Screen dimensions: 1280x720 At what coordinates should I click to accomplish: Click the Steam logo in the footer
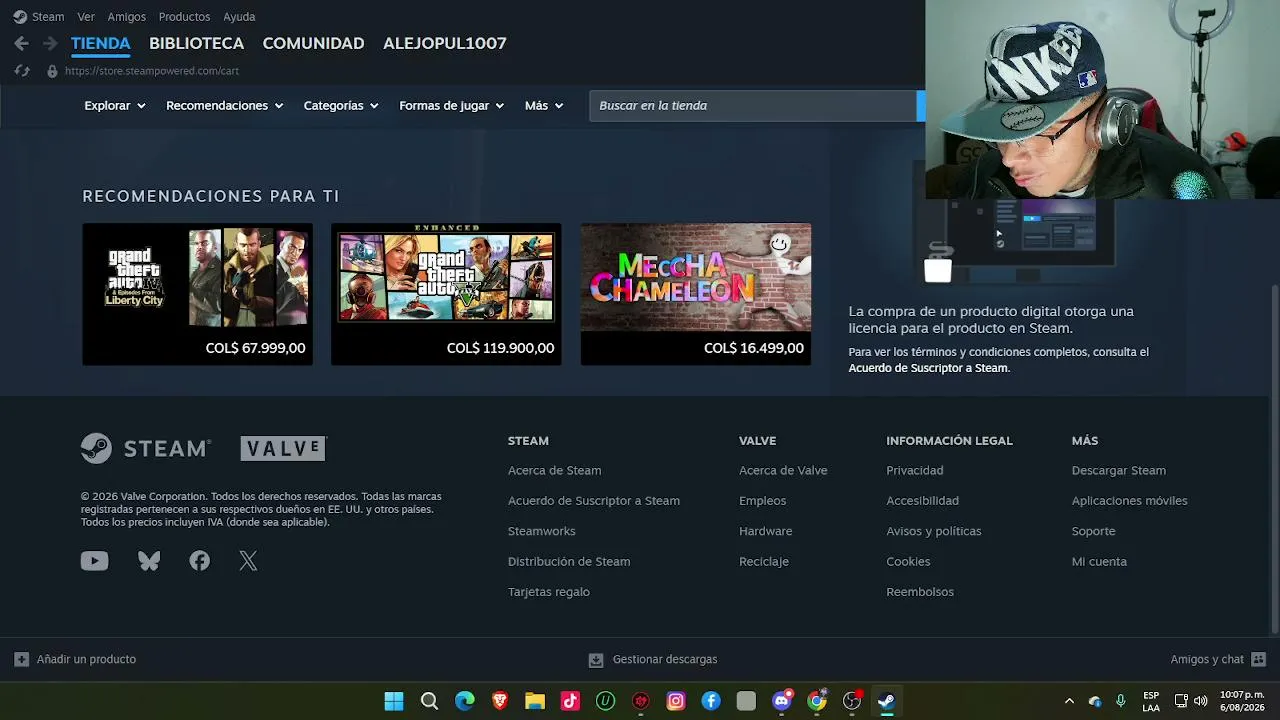(146, 448)
